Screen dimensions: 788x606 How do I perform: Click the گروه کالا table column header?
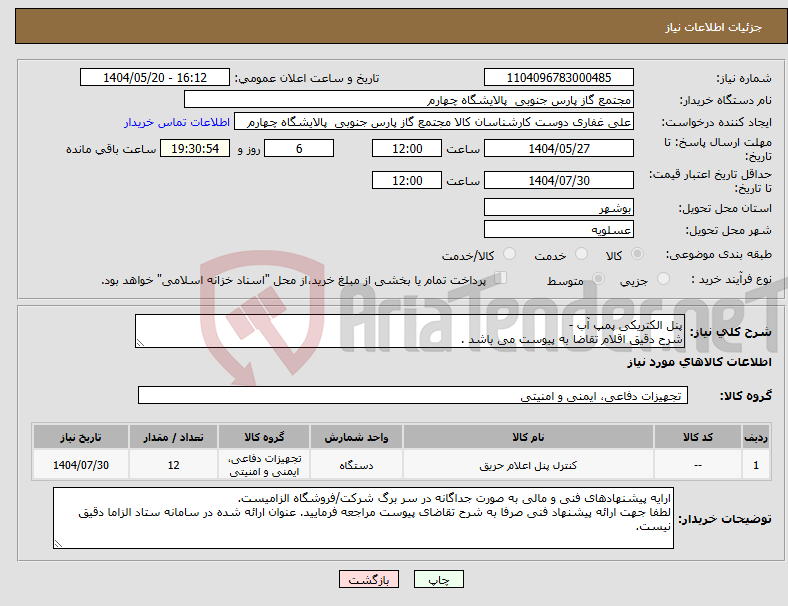click(264, 437)
